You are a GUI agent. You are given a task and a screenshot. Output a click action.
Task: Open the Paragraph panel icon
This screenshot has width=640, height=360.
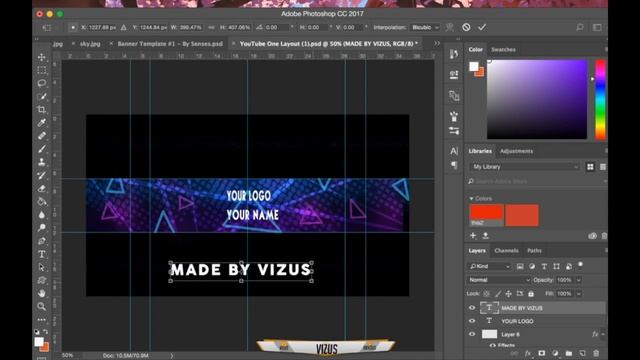click(x=454, y=165)
